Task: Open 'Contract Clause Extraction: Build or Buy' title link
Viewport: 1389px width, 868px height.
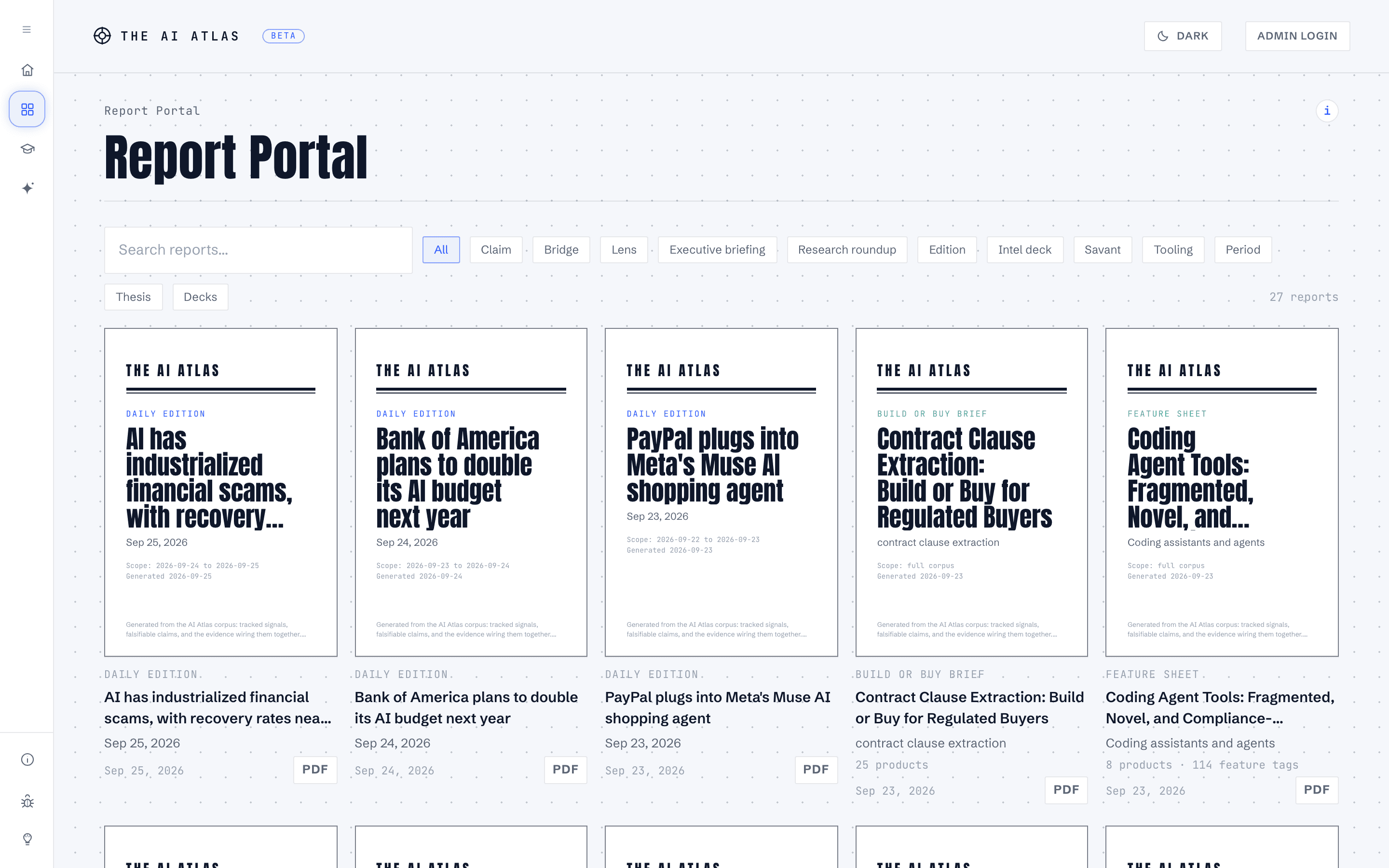Action: pos(969,708)
